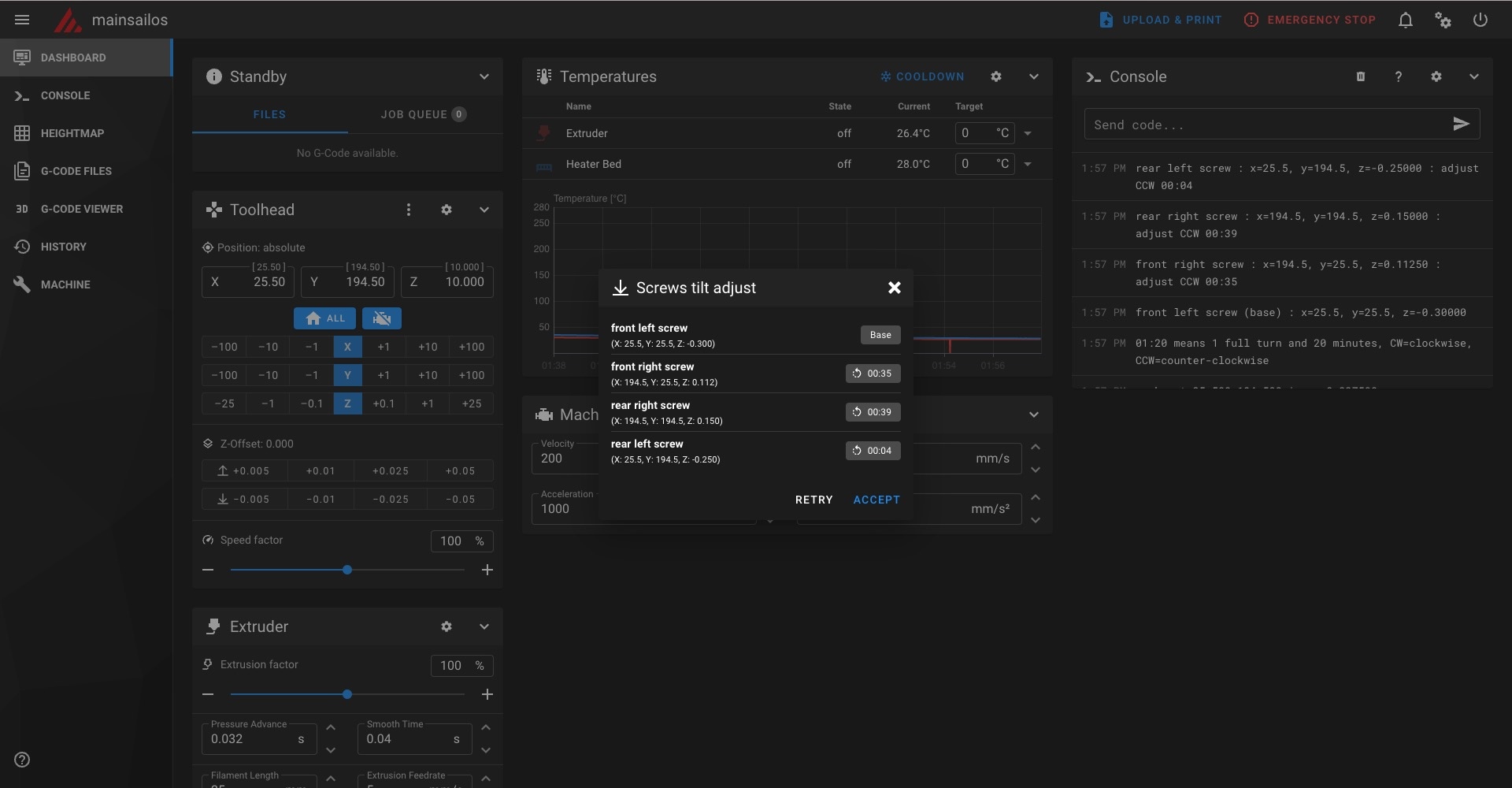Open the notifications bell

tap(1406, 20)
